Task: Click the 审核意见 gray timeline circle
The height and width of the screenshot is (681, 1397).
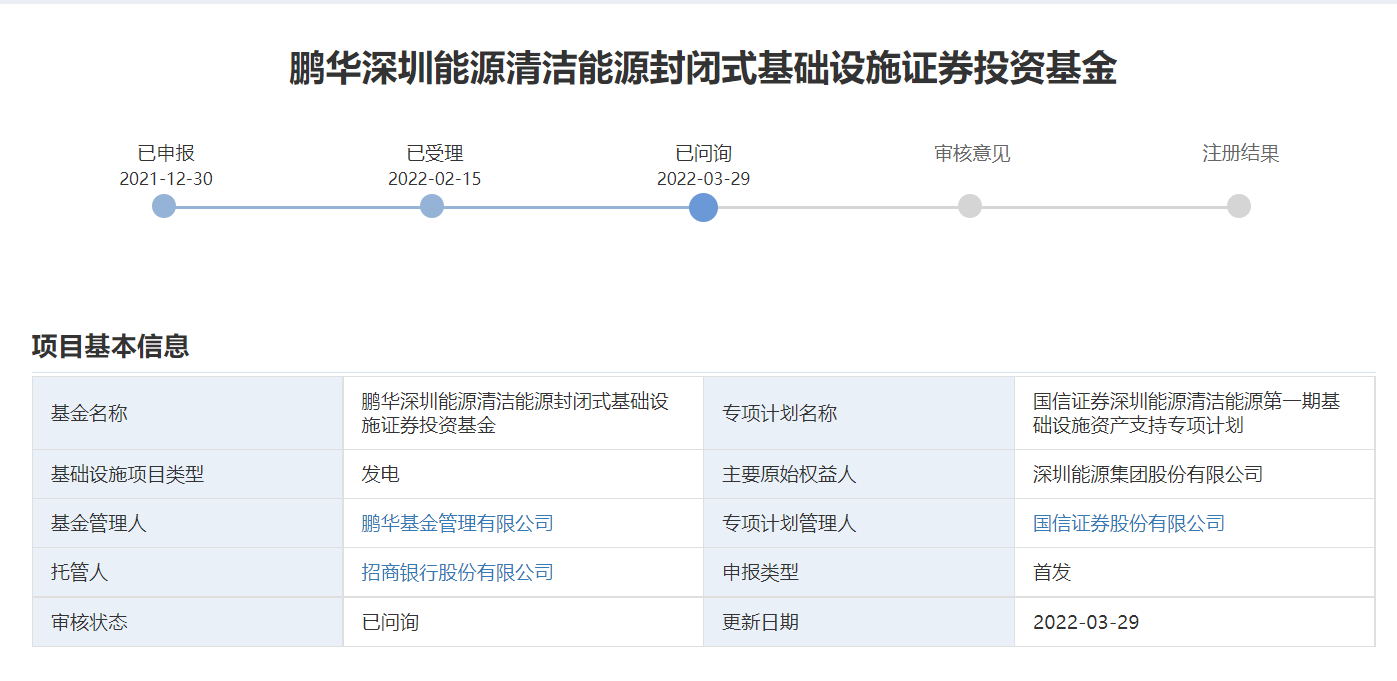Action: (x=970, y=206)
